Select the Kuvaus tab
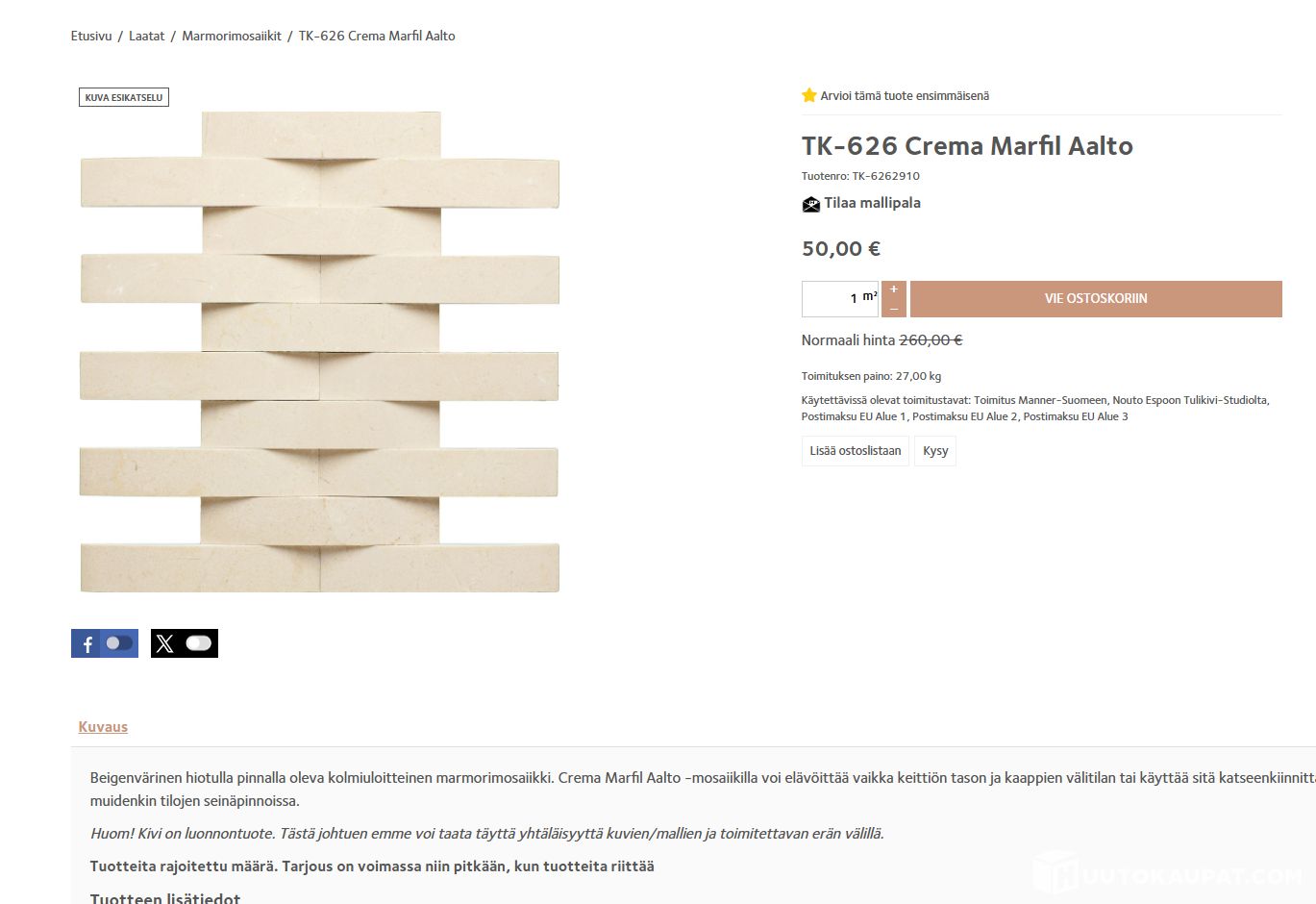Screen dimensions: 1316x904 pyautogui.click(x=103, y=727)
